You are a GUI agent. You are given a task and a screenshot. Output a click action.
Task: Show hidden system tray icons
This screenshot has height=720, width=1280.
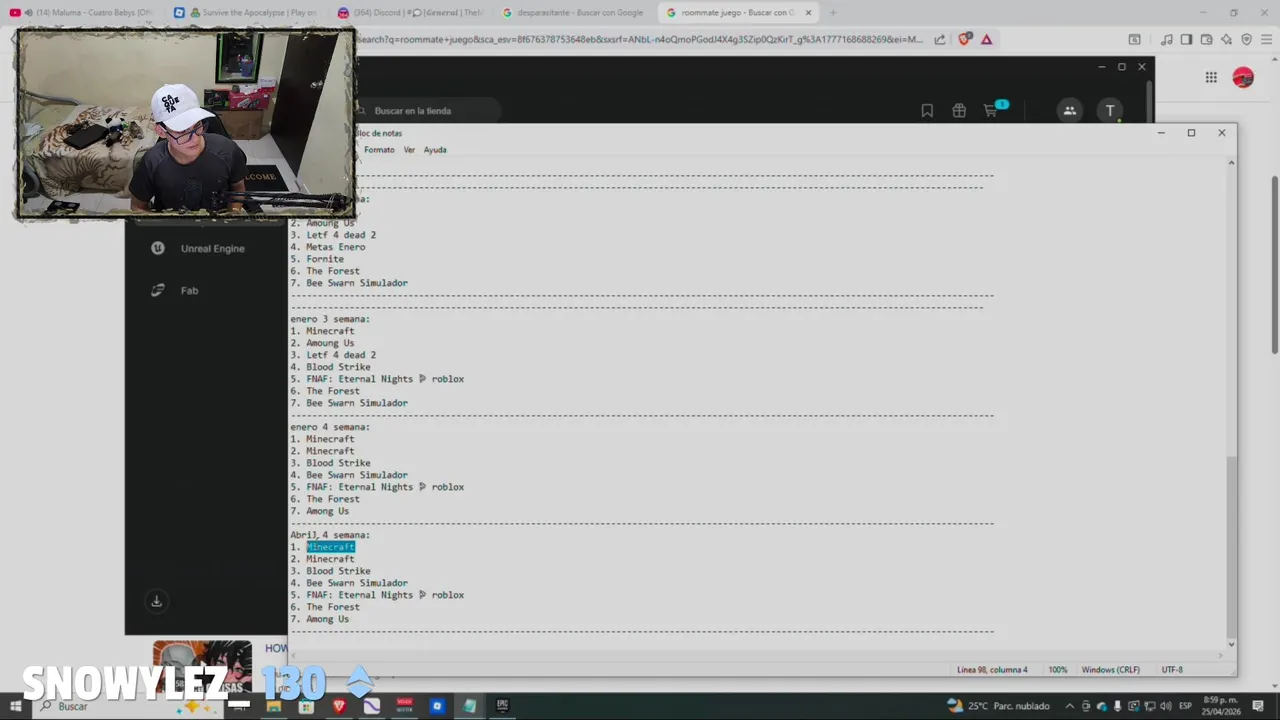point(1069,706)
